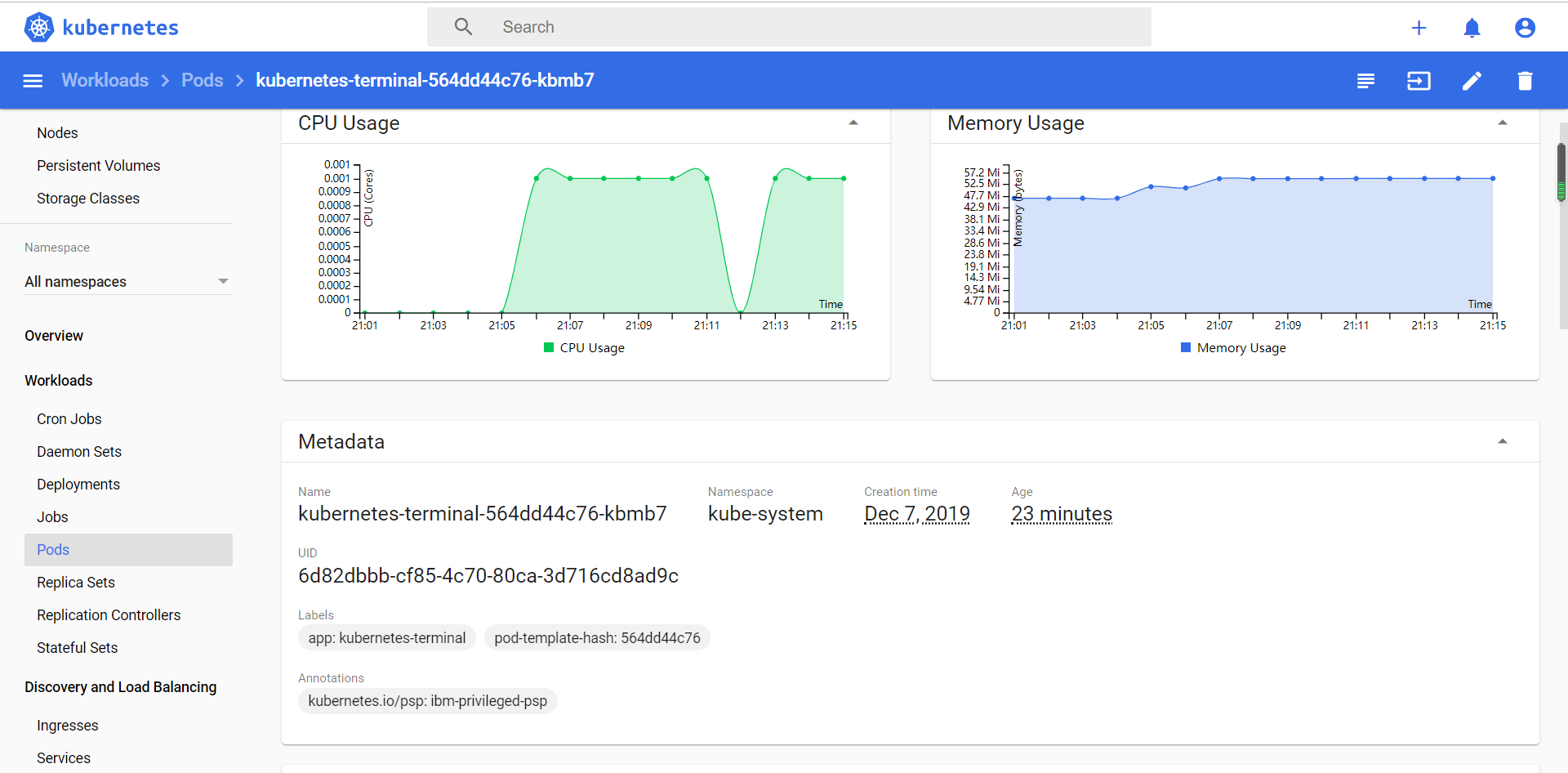Click the creation time 'Dec 7, 2019'

click(x=917, y=513)
